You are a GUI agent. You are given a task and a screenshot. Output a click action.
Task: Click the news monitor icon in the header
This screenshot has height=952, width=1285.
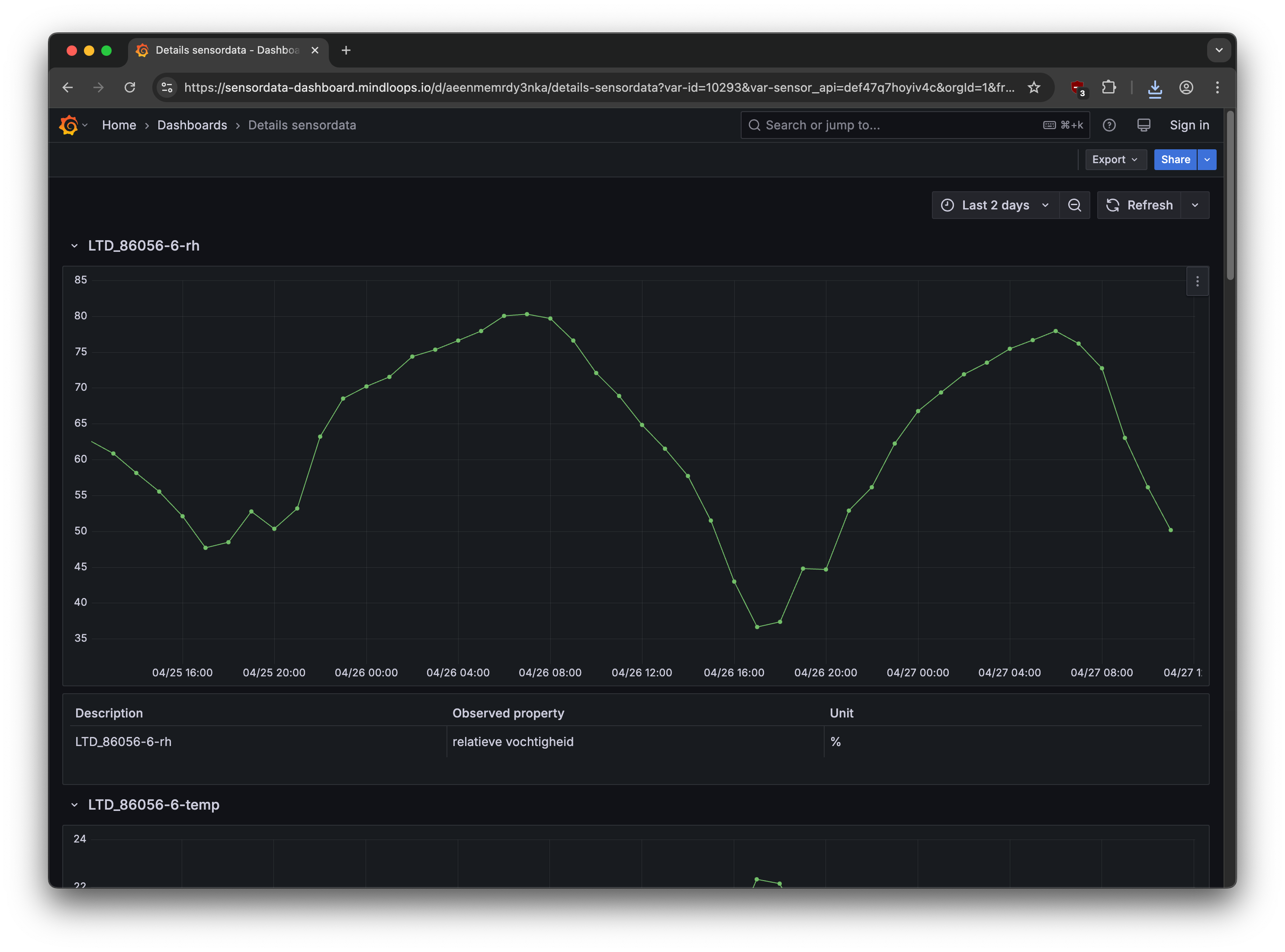pyautogui.click(x=1143, y=125)
